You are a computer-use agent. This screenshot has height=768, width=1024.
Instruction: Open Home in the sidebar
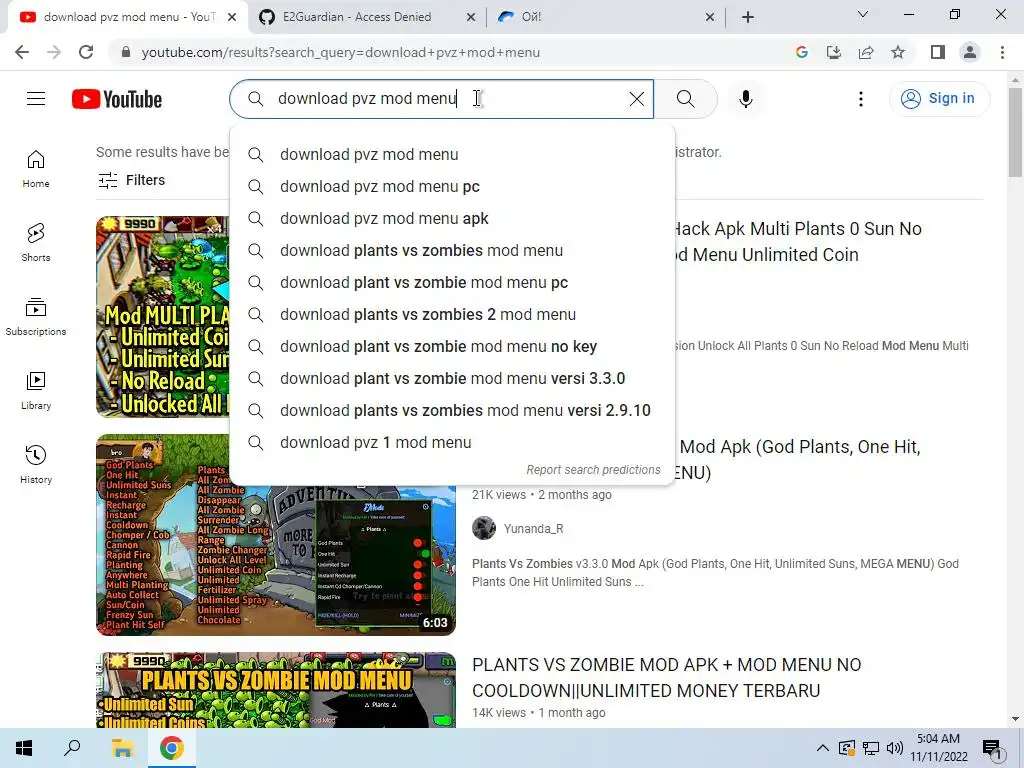pos(36,169)
